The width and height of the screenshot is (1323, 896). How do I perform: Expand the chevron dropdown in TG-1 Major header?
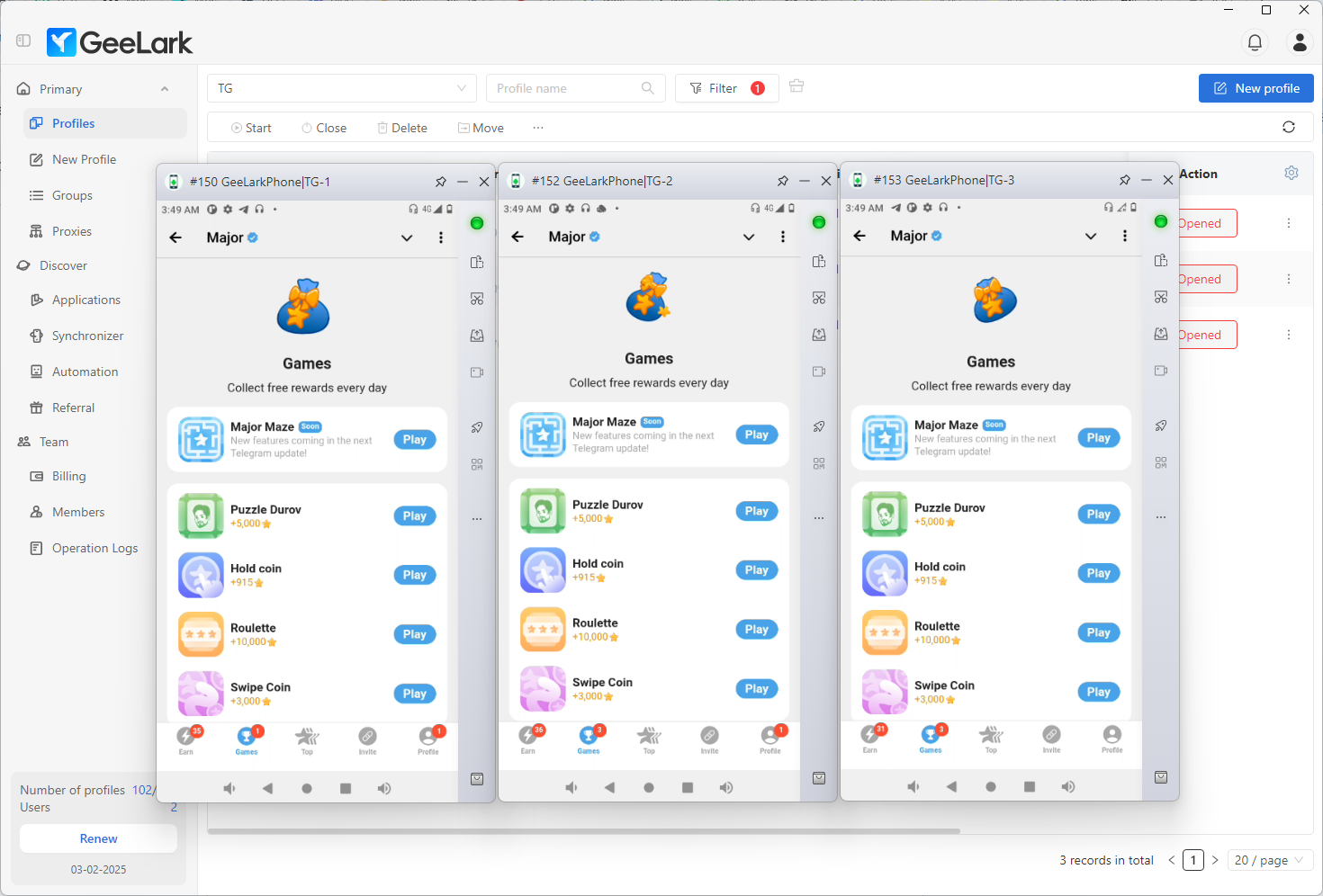click(x=407, y=237)
